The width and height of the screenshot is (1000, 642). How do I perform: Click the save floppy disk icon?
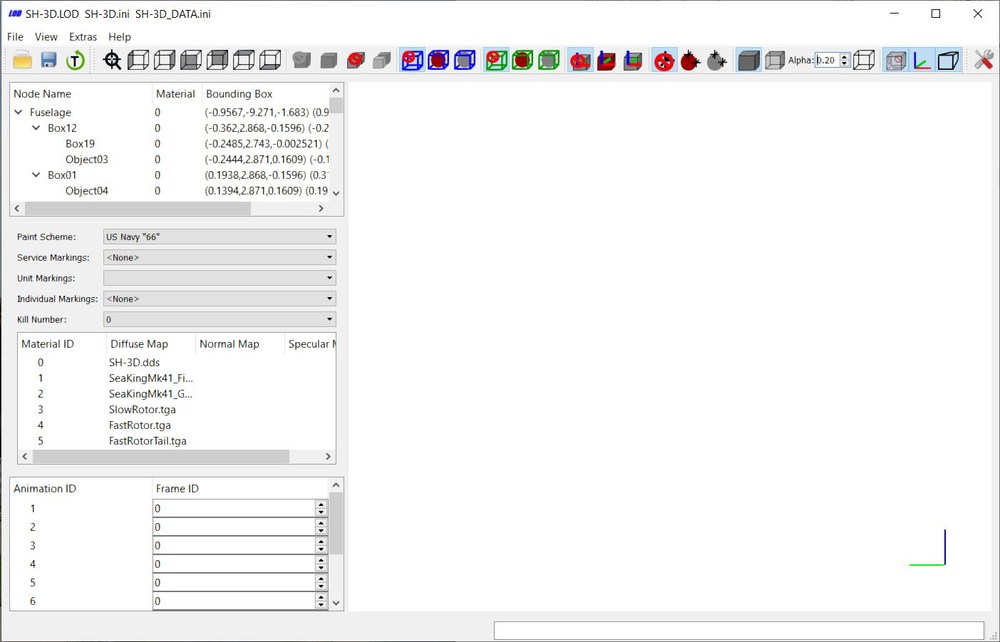49,60
